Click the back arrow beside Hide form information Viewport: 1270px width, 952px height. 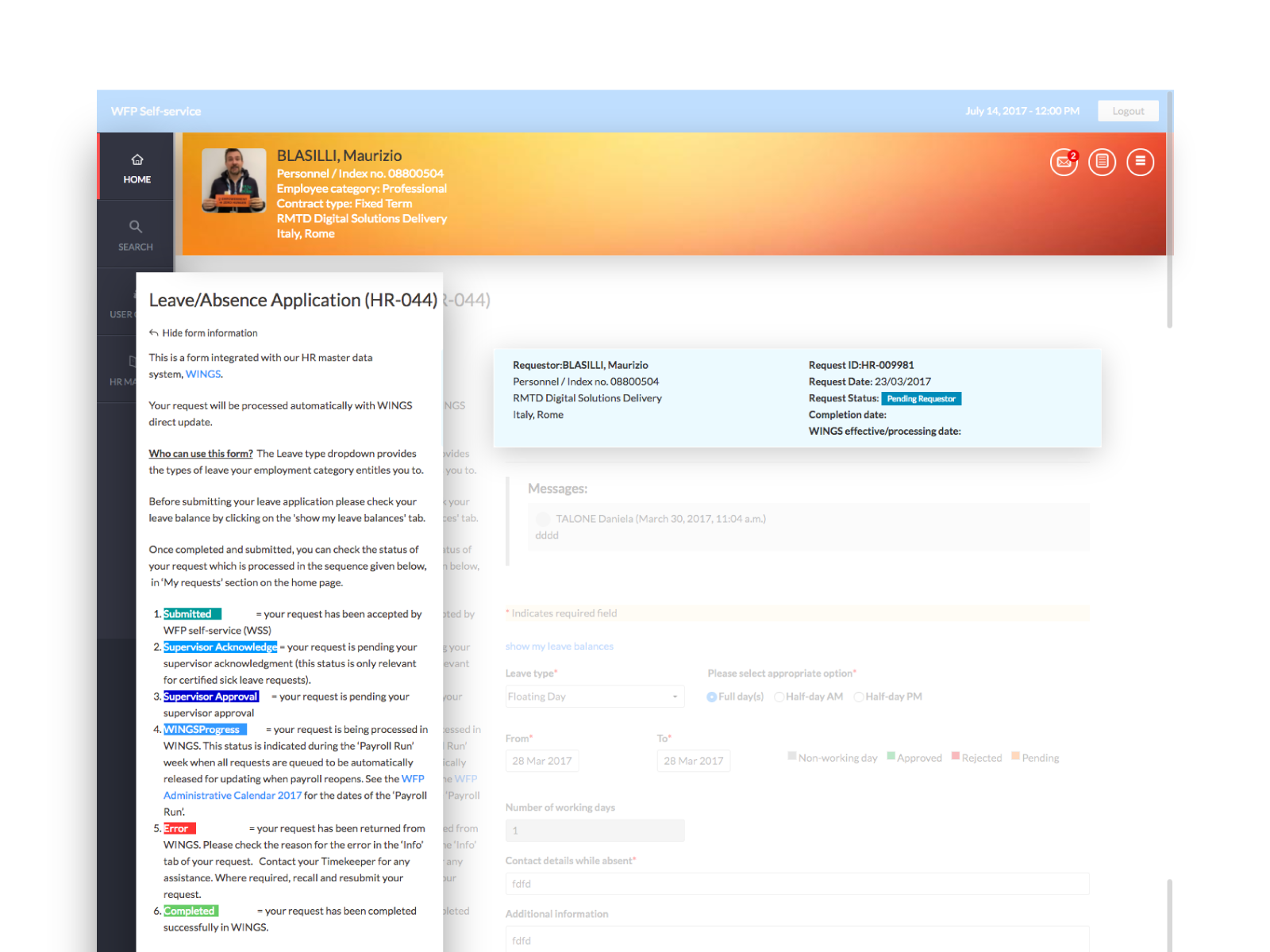(154, 333)
